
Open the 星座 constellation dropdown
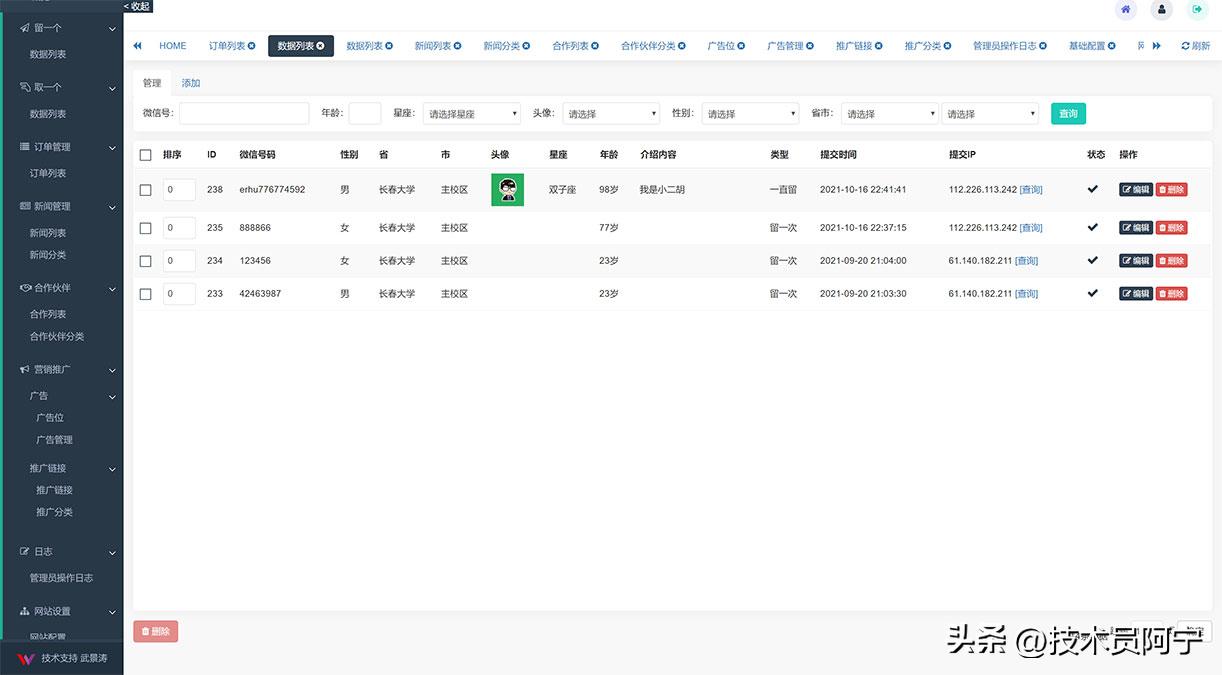(470, 112)
